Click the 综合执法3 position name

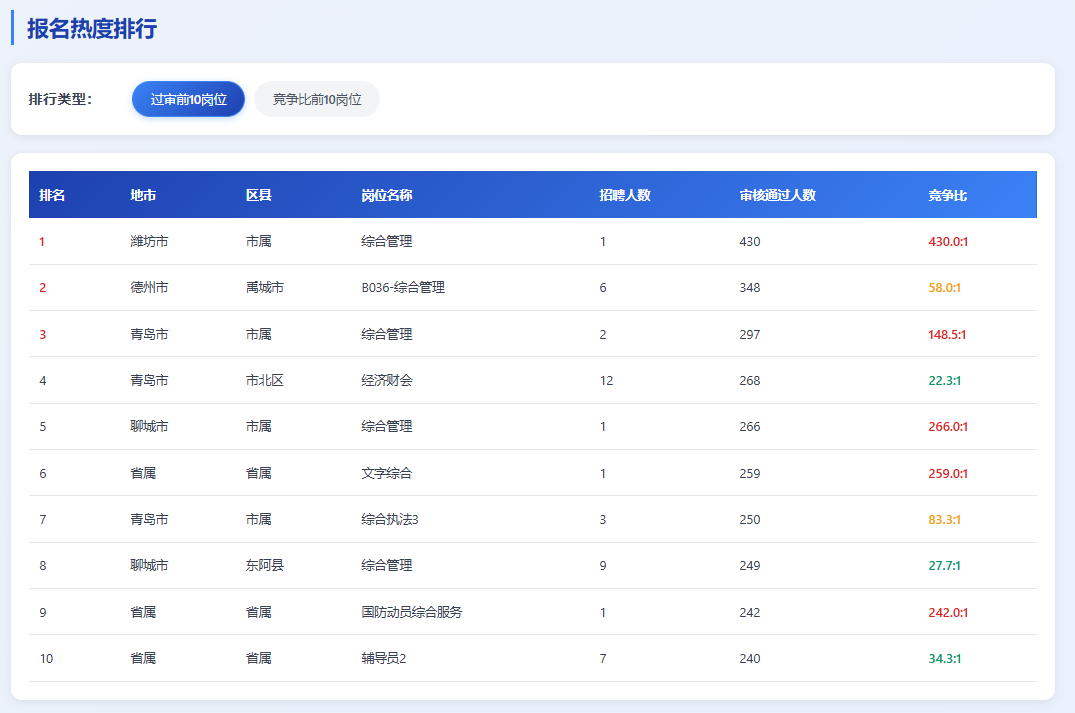tap(390, 520)
